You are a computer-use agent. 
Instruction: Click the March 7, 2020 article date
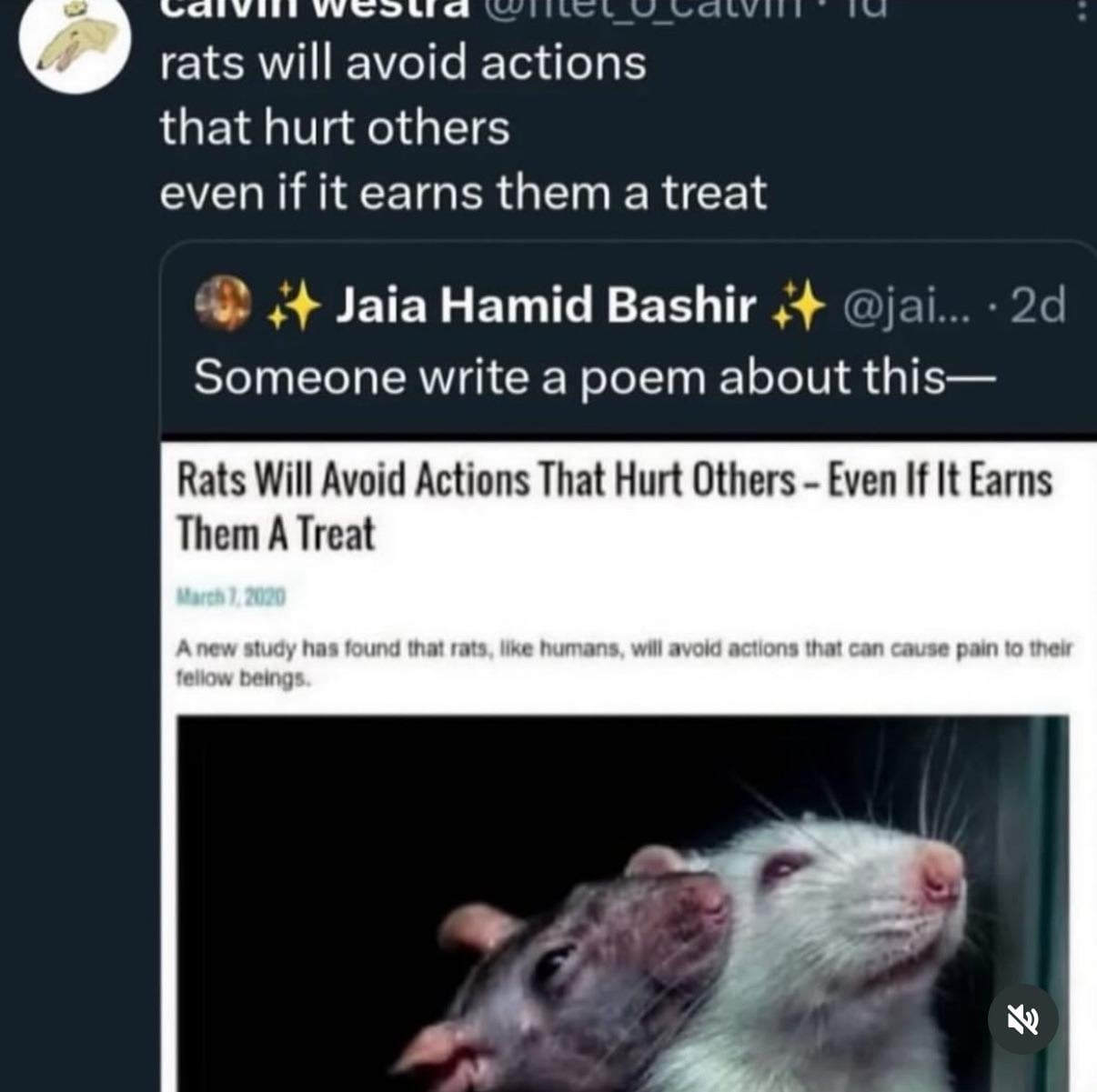231,597
